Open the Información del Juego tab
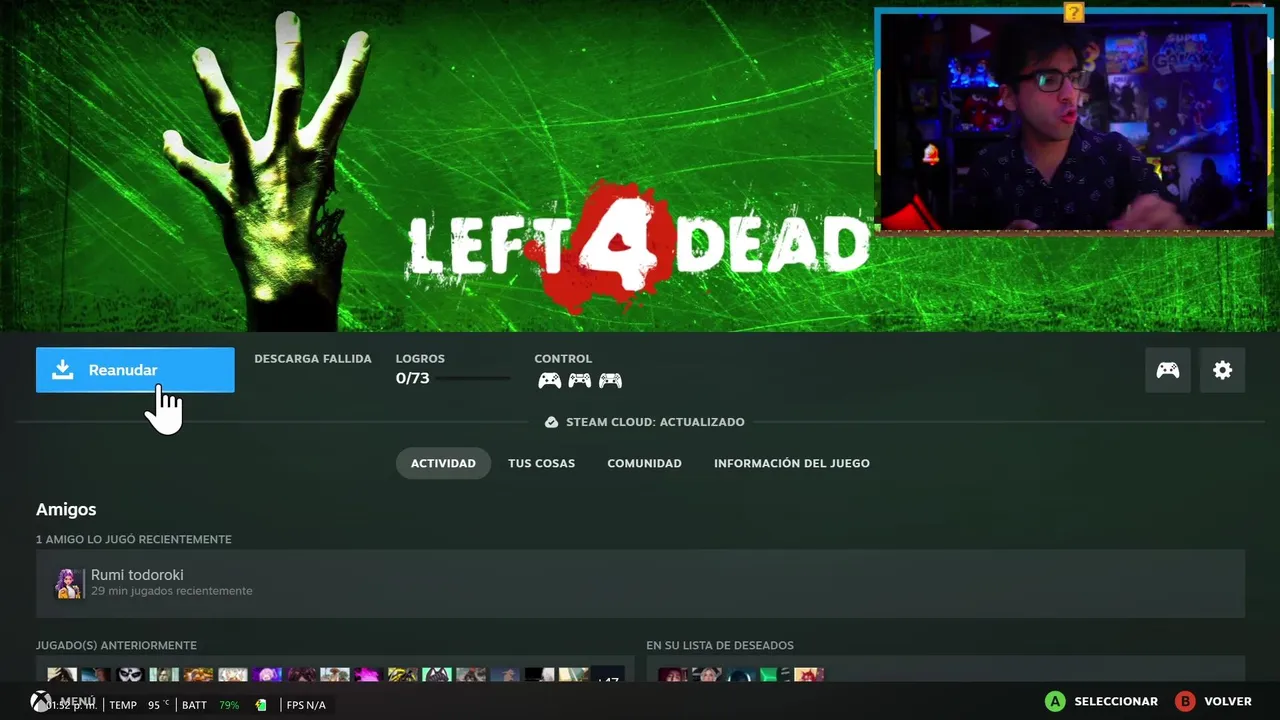 point(791,463)
